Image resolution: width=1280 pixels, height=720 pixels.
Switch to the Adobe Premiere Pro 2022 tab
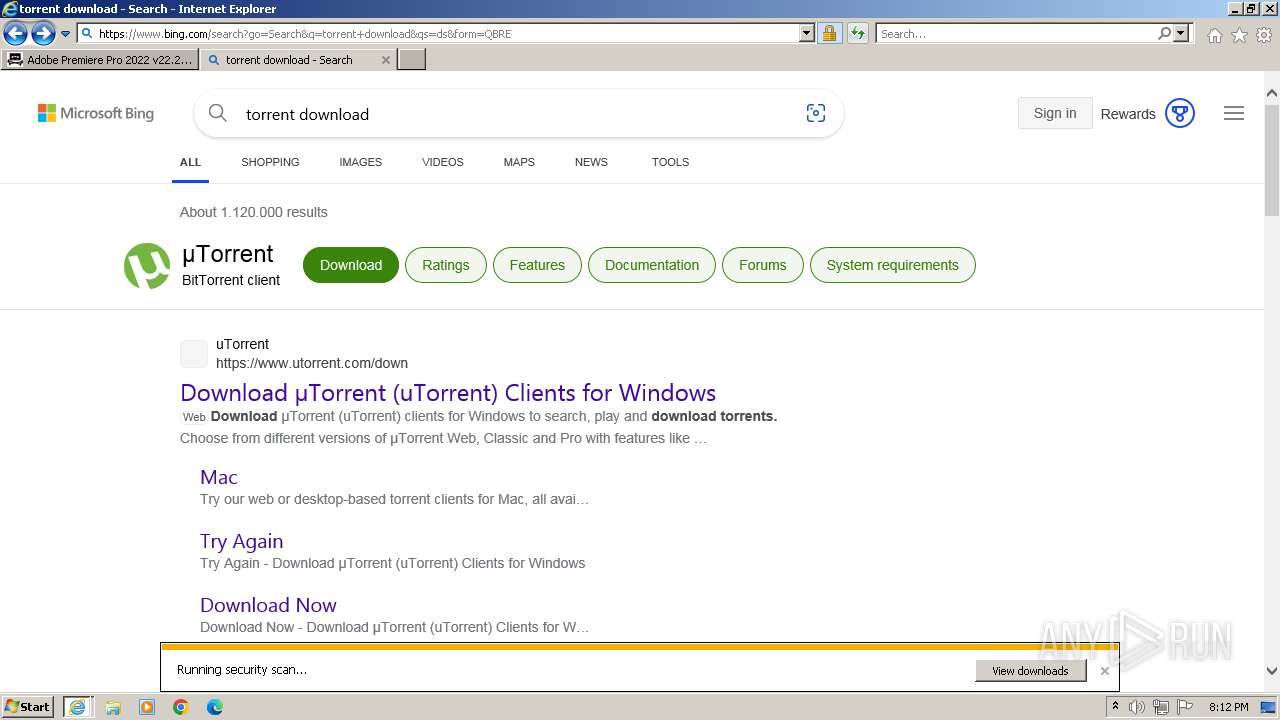pyautogui.click(x=100, y=60)
